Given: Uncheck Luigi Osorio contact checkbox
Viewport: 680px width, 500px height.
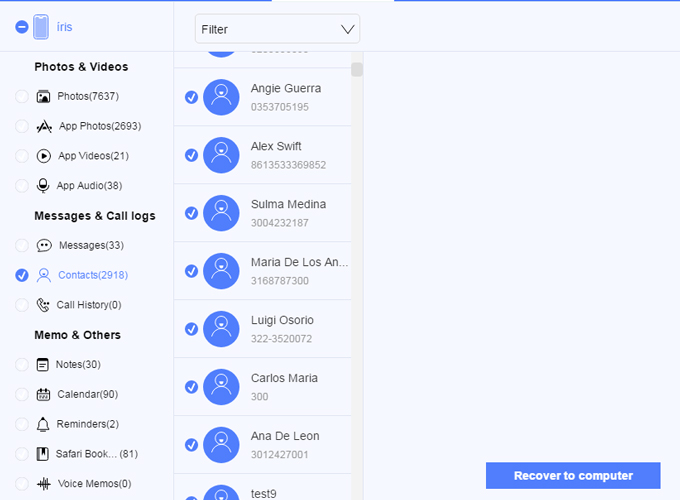Looking at the screenshot, I should (191, 329).
